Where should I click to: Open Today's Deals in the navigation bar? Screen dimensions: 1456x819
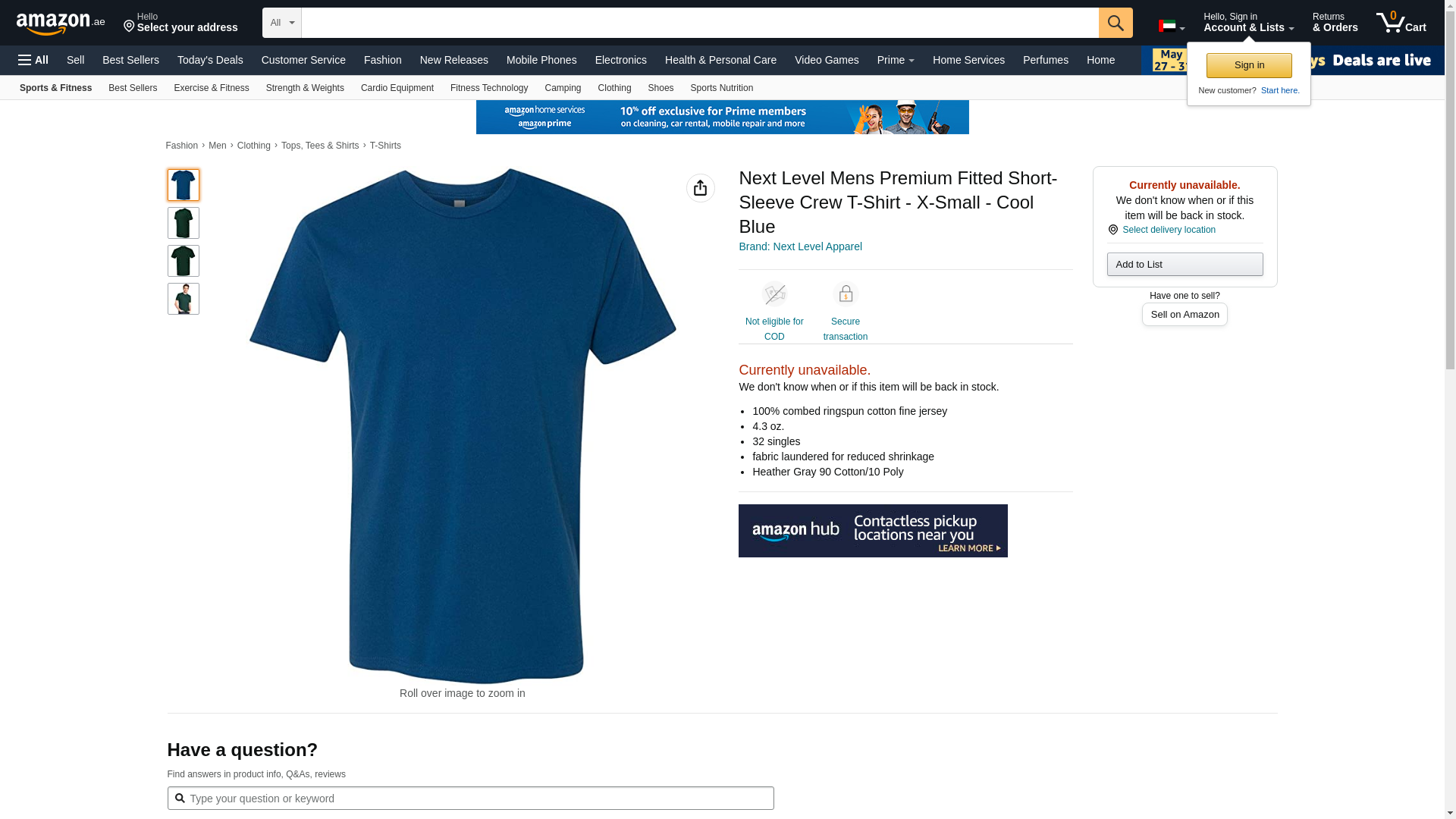pyautogui.click(x=210, y=60)
